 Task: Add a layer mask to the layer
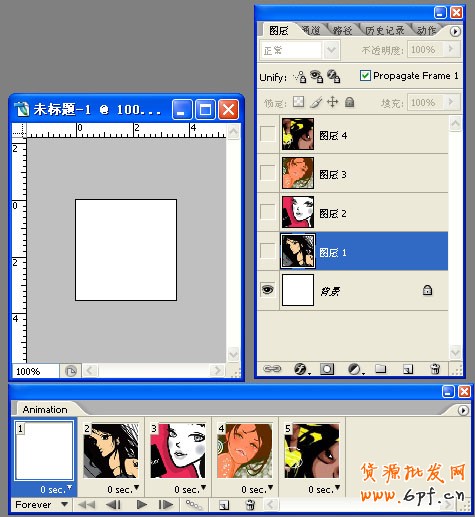tap(327, 369)
